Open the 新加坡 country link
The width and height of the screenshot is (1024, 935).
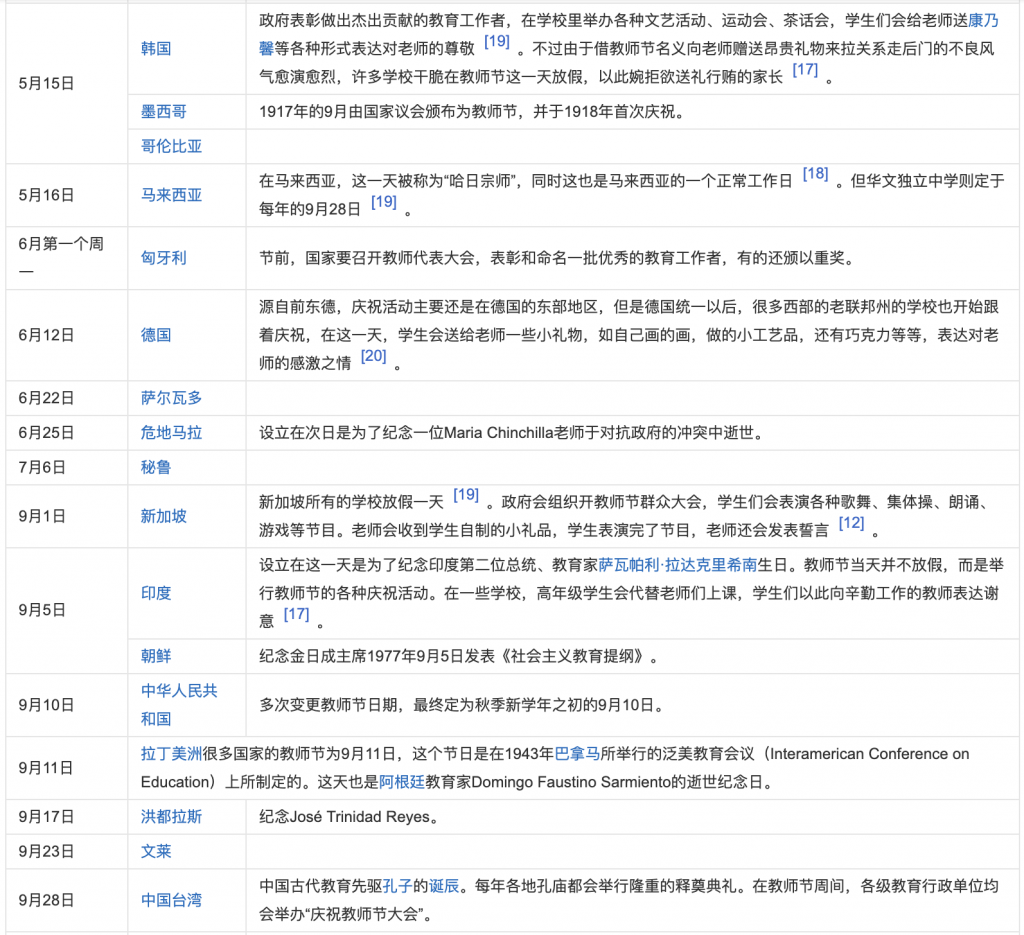click(163, 516)
